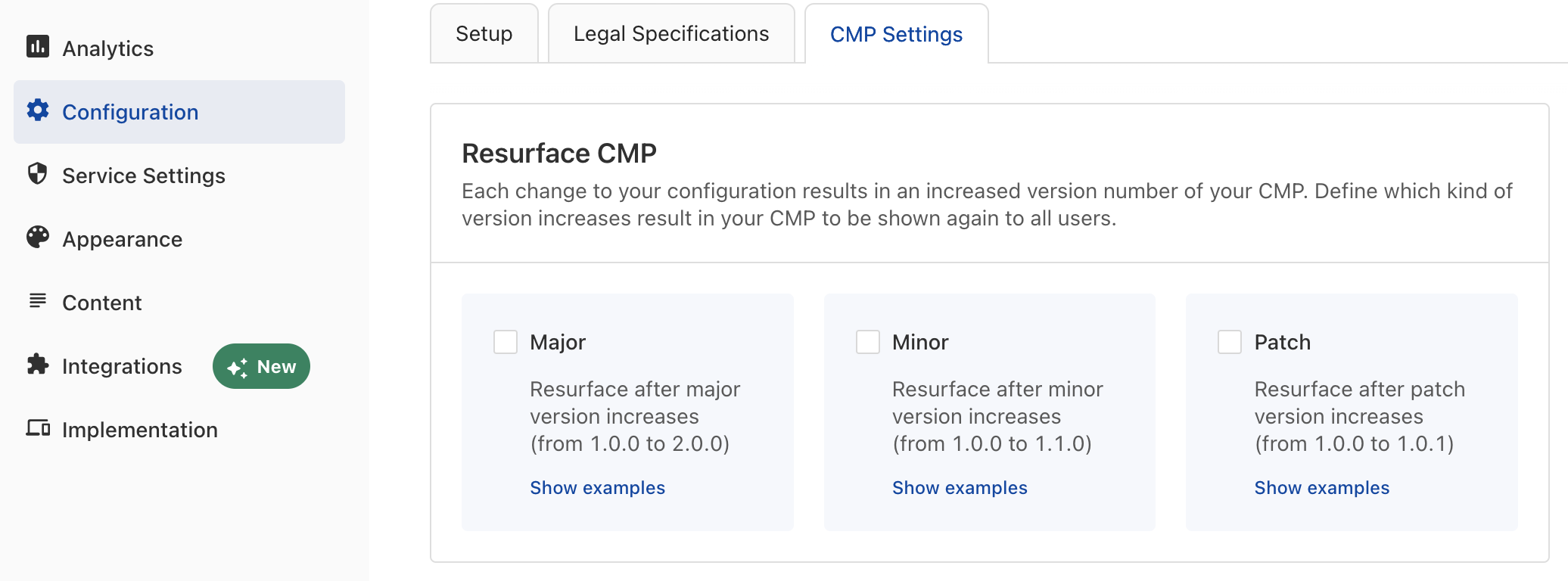Select the Service Settings shield icon

[39, 175]
